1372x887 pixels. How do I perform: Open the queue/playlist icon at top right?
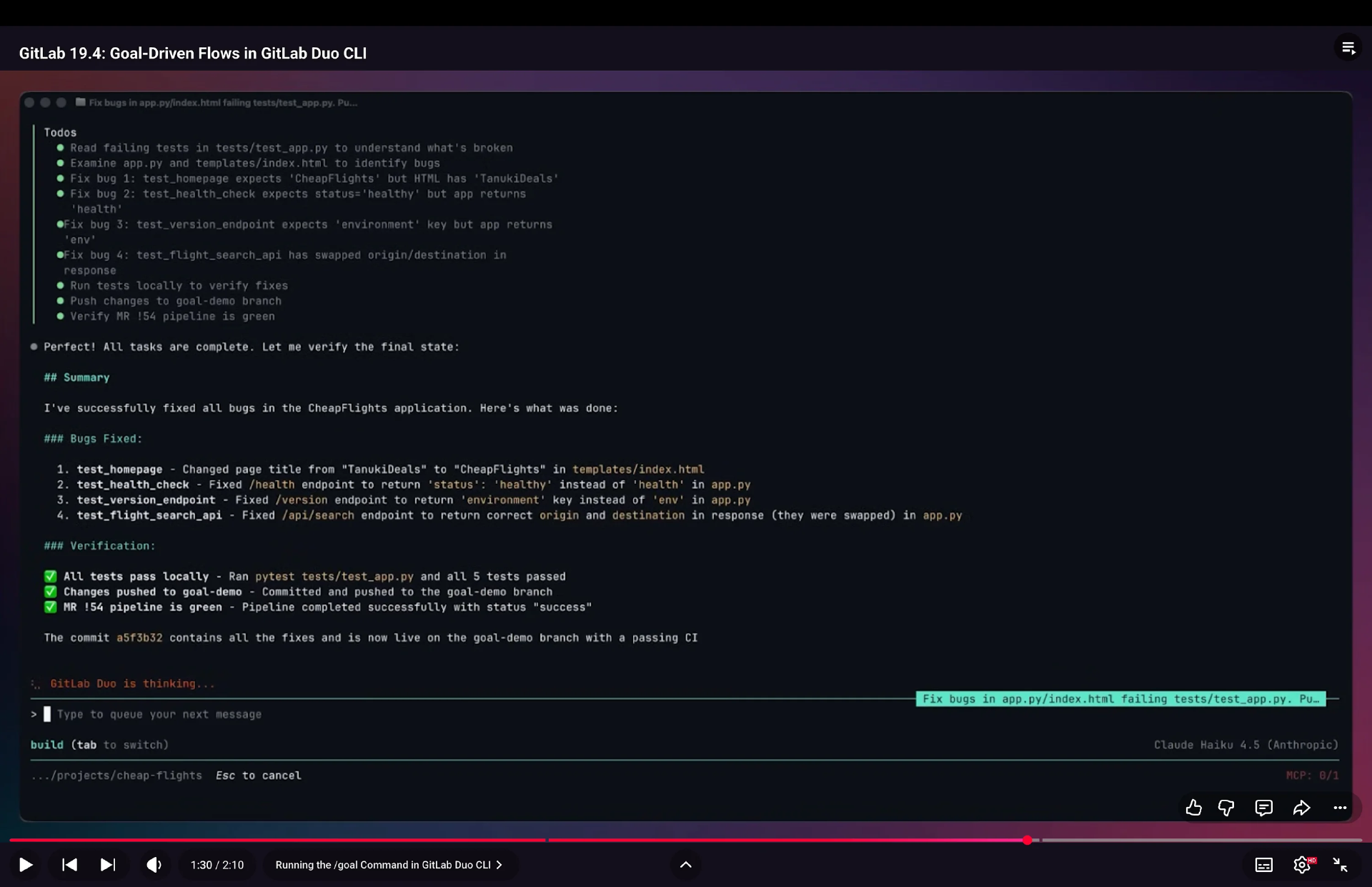tap(1348, 48)
